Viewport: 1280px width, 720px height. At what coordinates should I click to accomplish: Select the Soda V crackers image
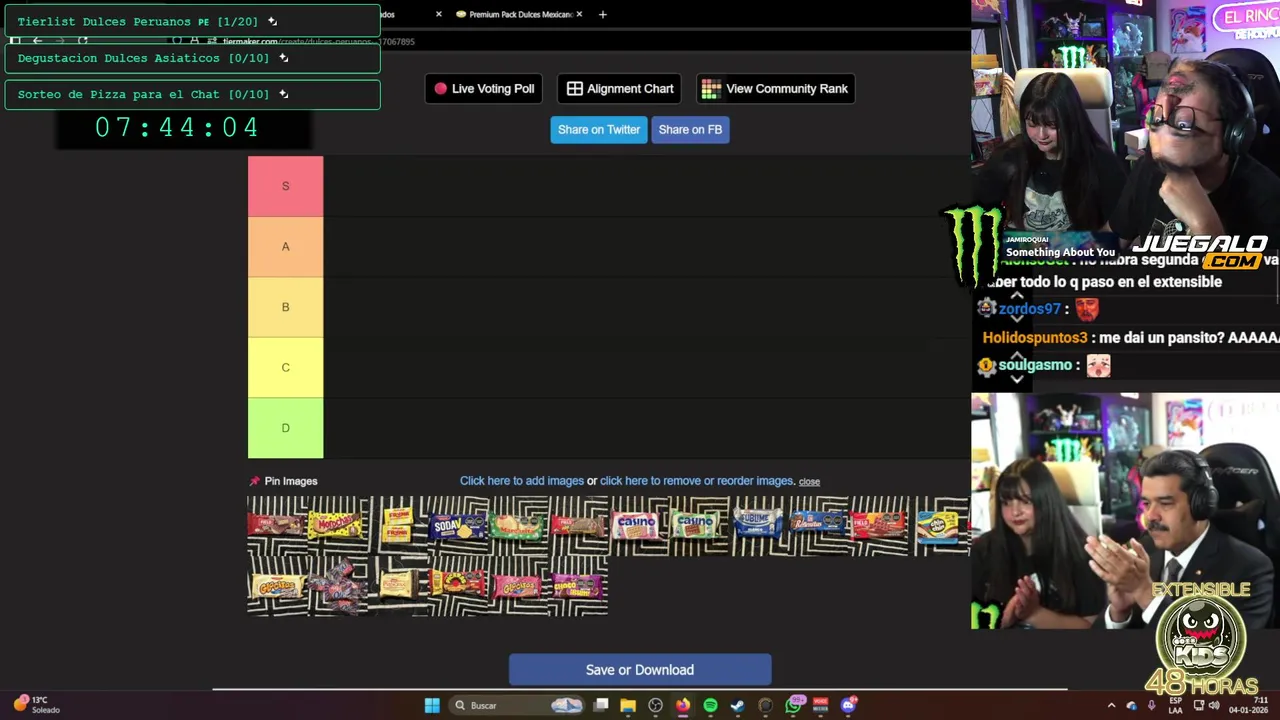click(x=458, y=526)
